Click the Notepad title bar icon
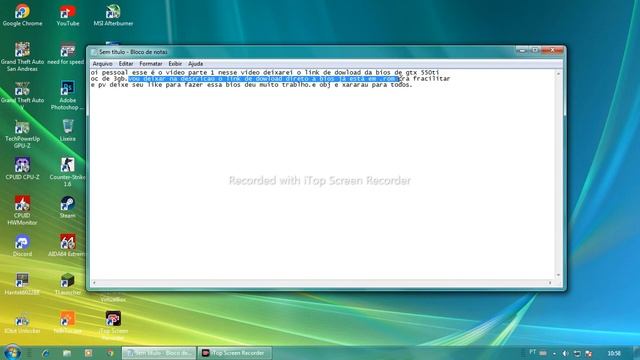 (x=94, y=52)
